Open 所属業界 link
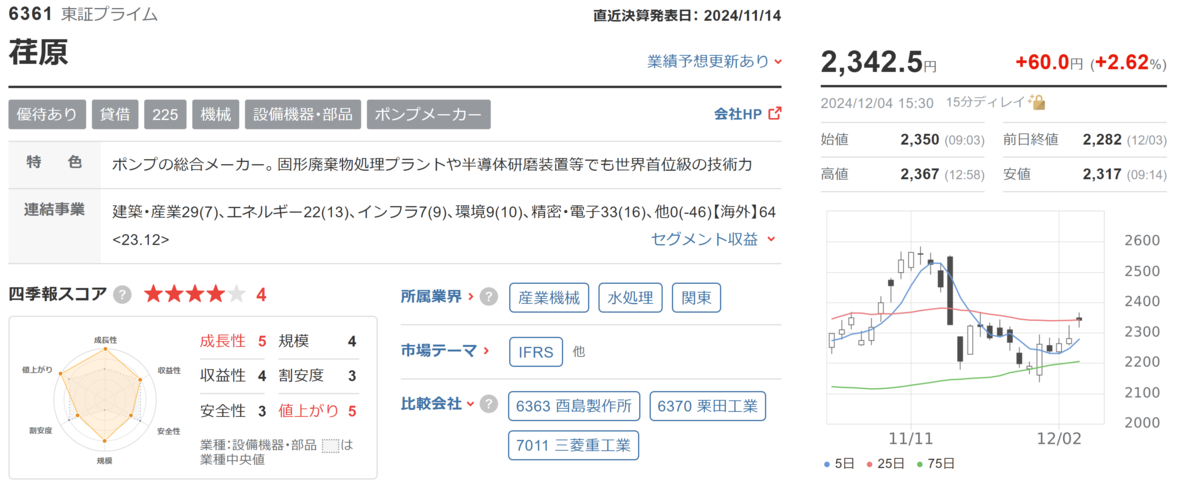Screen dimensions: 1200x483 coord(438,297)
